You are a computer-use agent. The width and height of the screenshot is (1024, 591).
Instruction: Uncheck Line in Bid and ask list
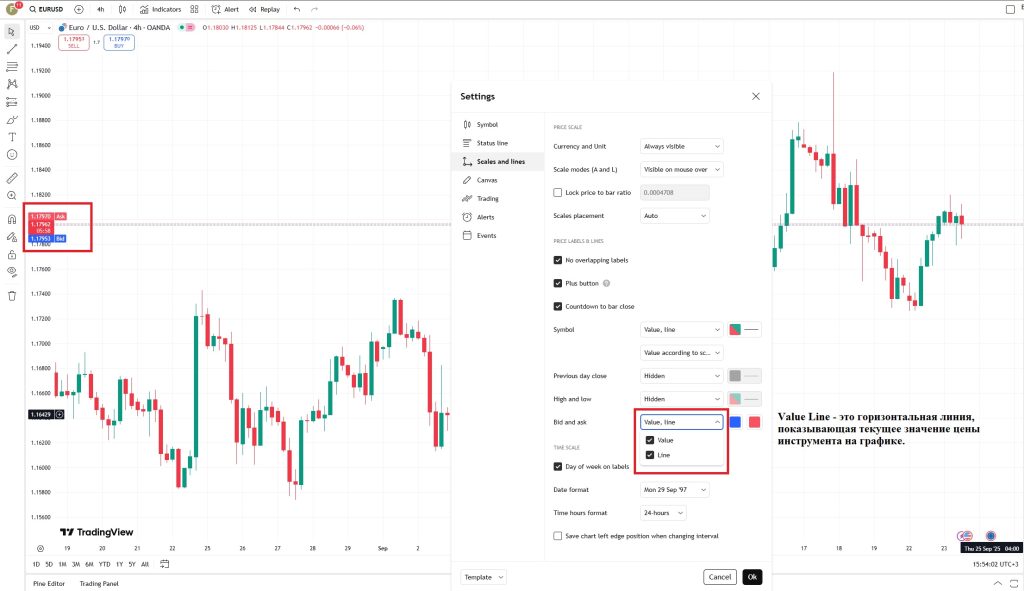tap(650, 455)
